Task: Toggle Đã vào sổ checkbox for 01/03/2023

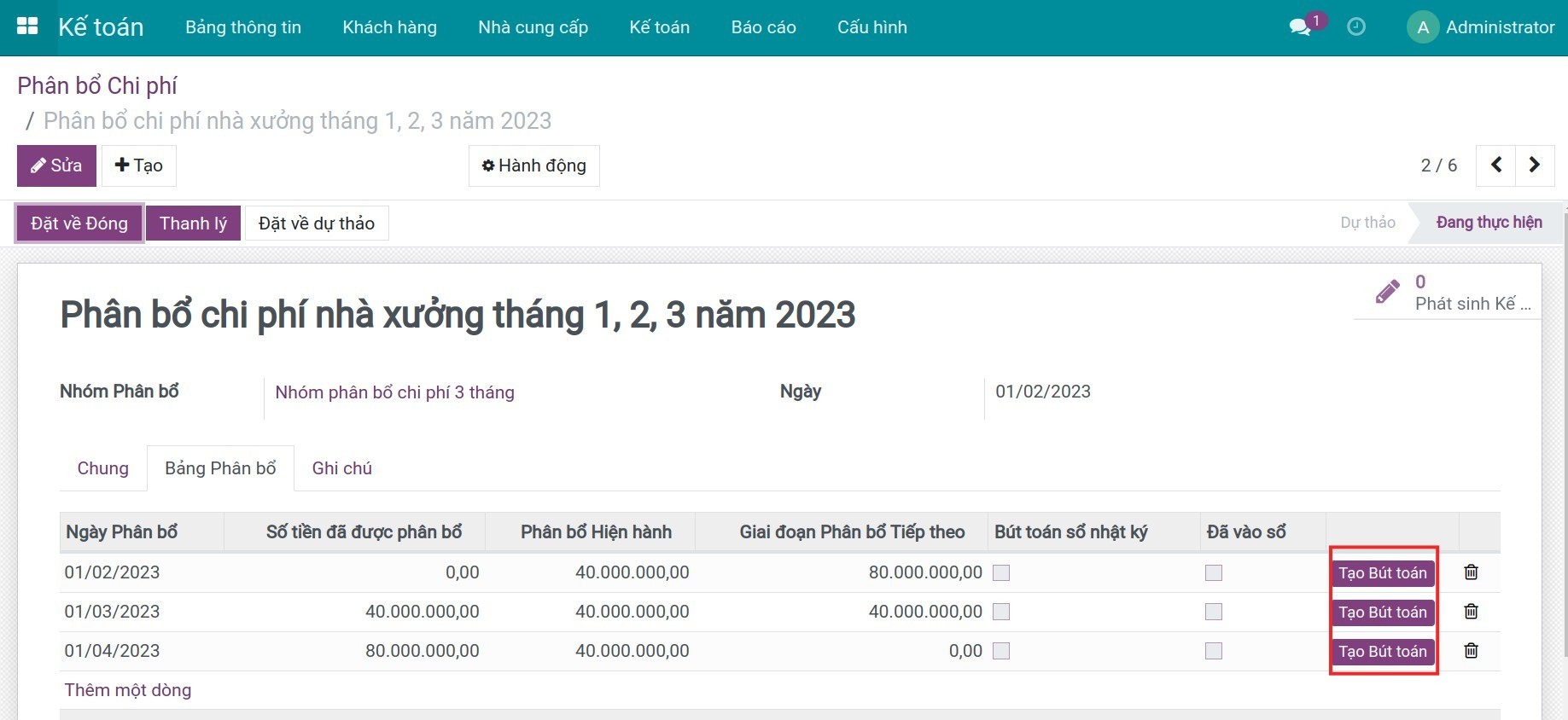Action: tap(1213, 612)
